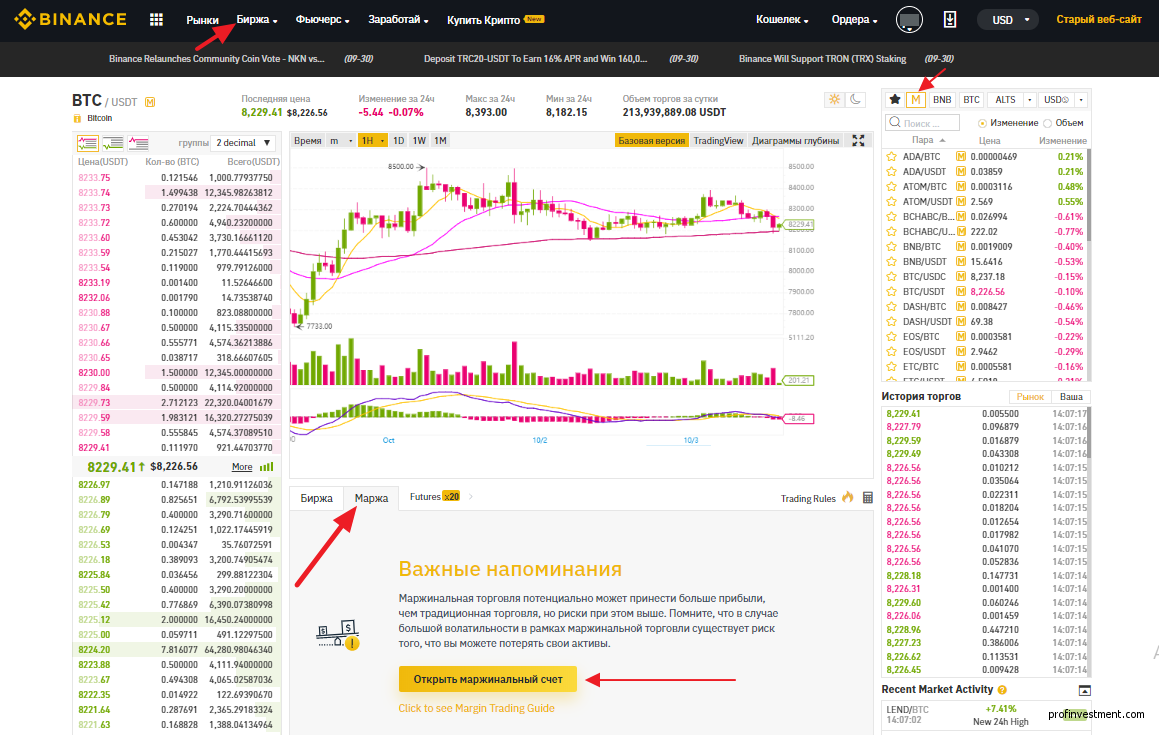Image resolution: width=1159 pixels, height=735 pixels.
Task: Expand chart to fullscreen
Action: [x=858, y=140]
